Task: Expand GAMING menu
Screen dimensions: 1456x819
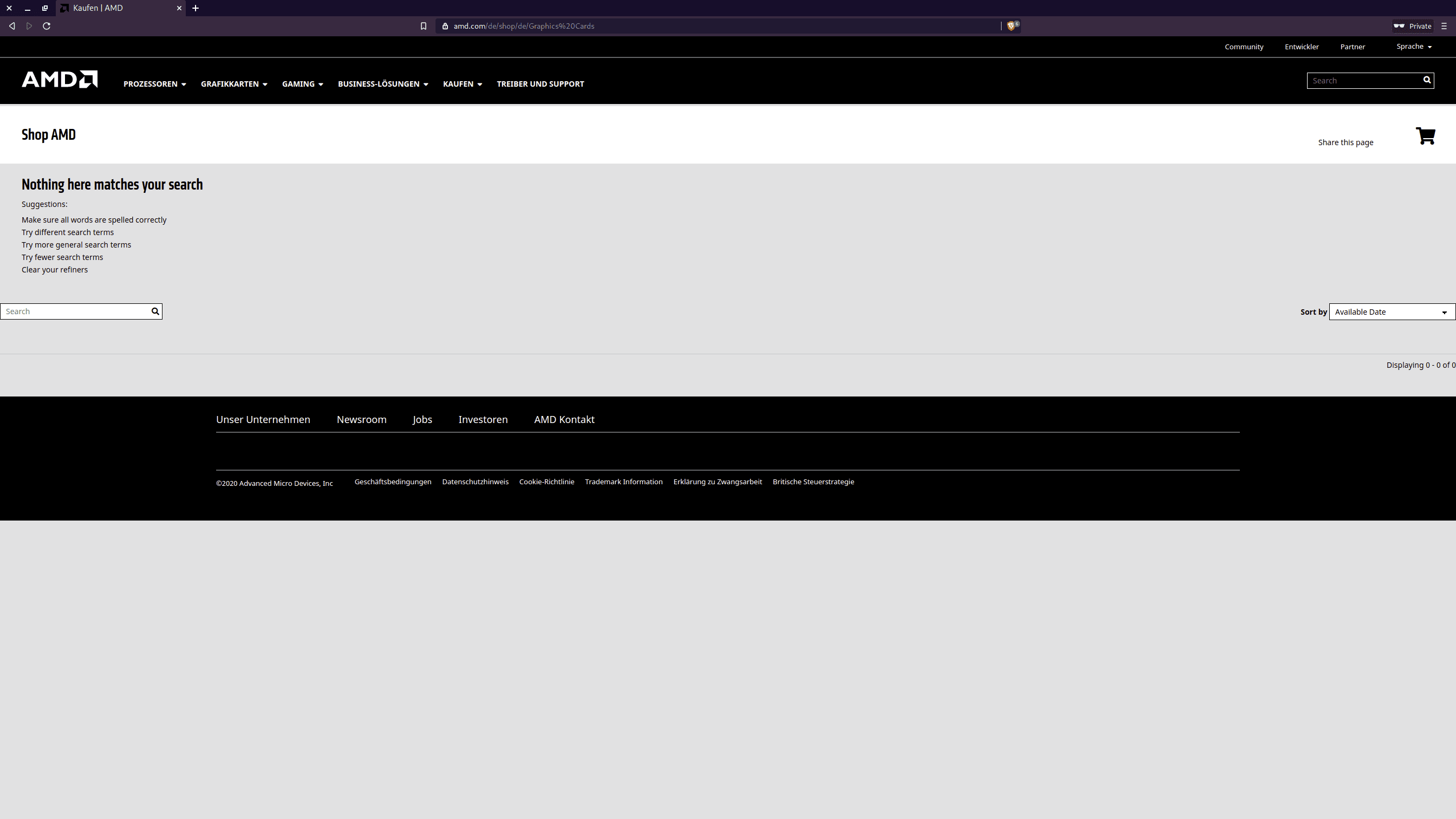Action: tap(302, 83)
